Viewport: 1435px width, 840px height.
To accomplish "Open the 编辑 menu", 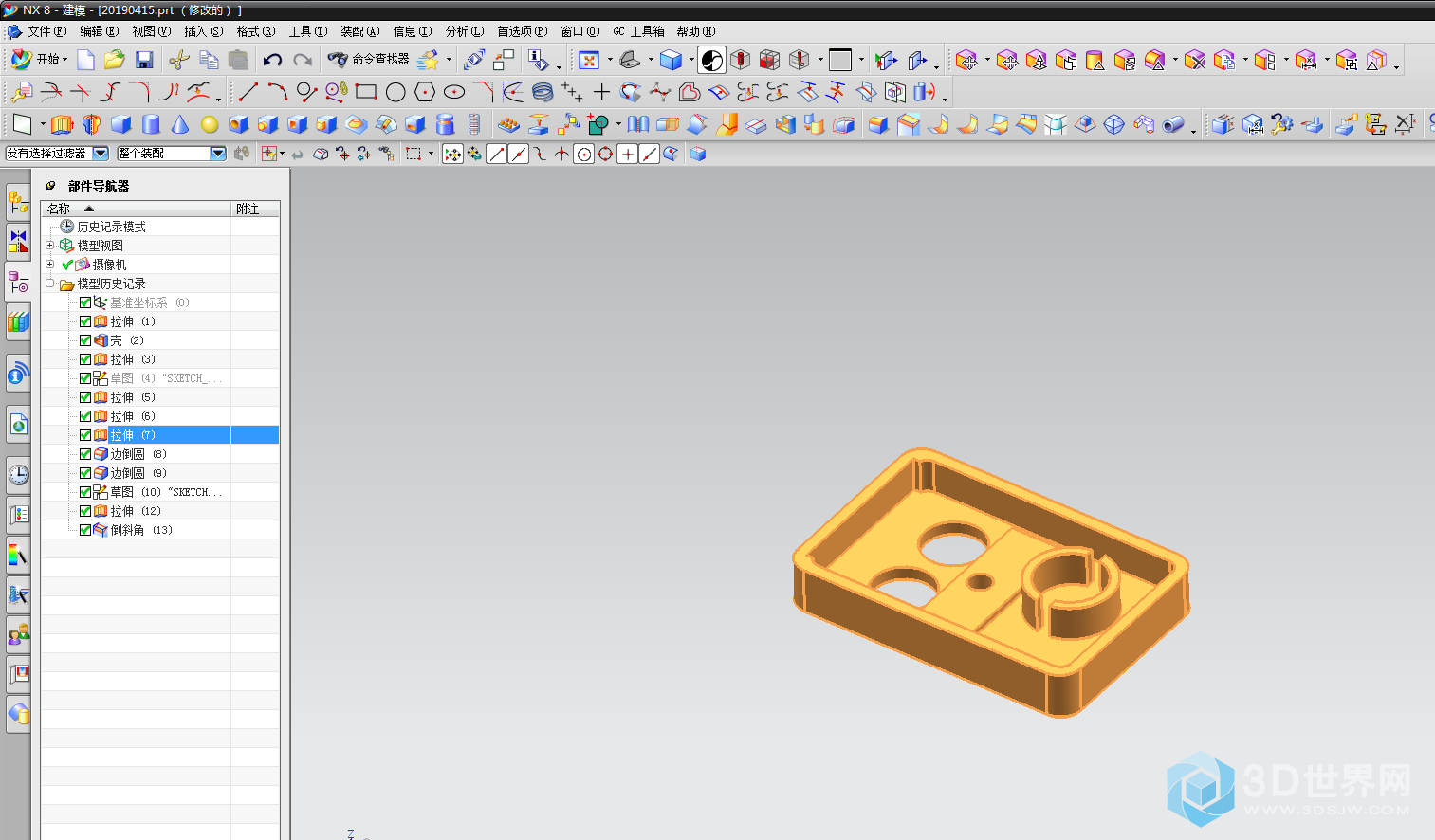I will tap(99, 31).
